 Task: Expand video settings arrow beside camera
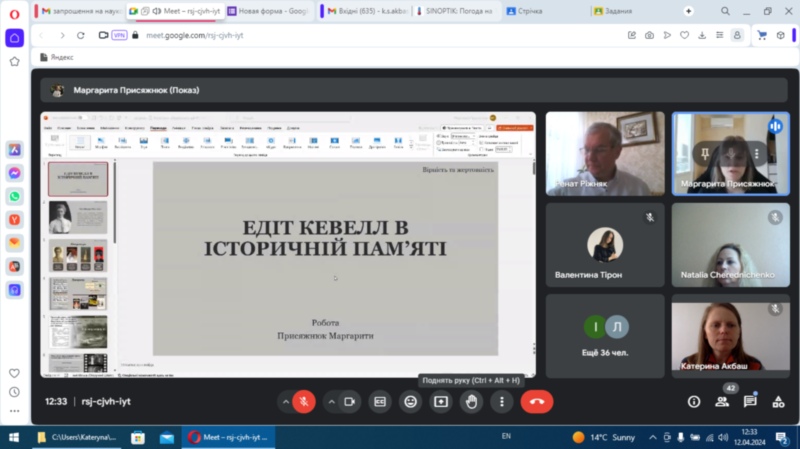pyautogui.click(x=331, y=401)
